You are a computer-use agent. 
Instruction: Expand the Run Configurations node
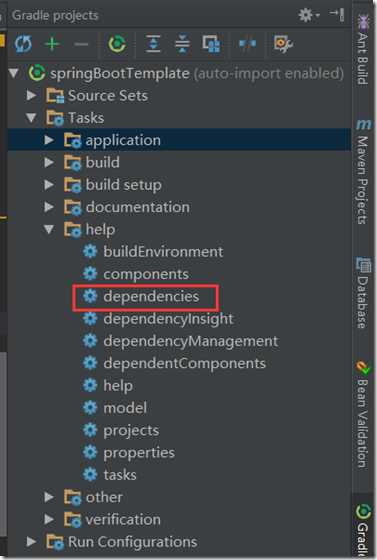(31, 542)
